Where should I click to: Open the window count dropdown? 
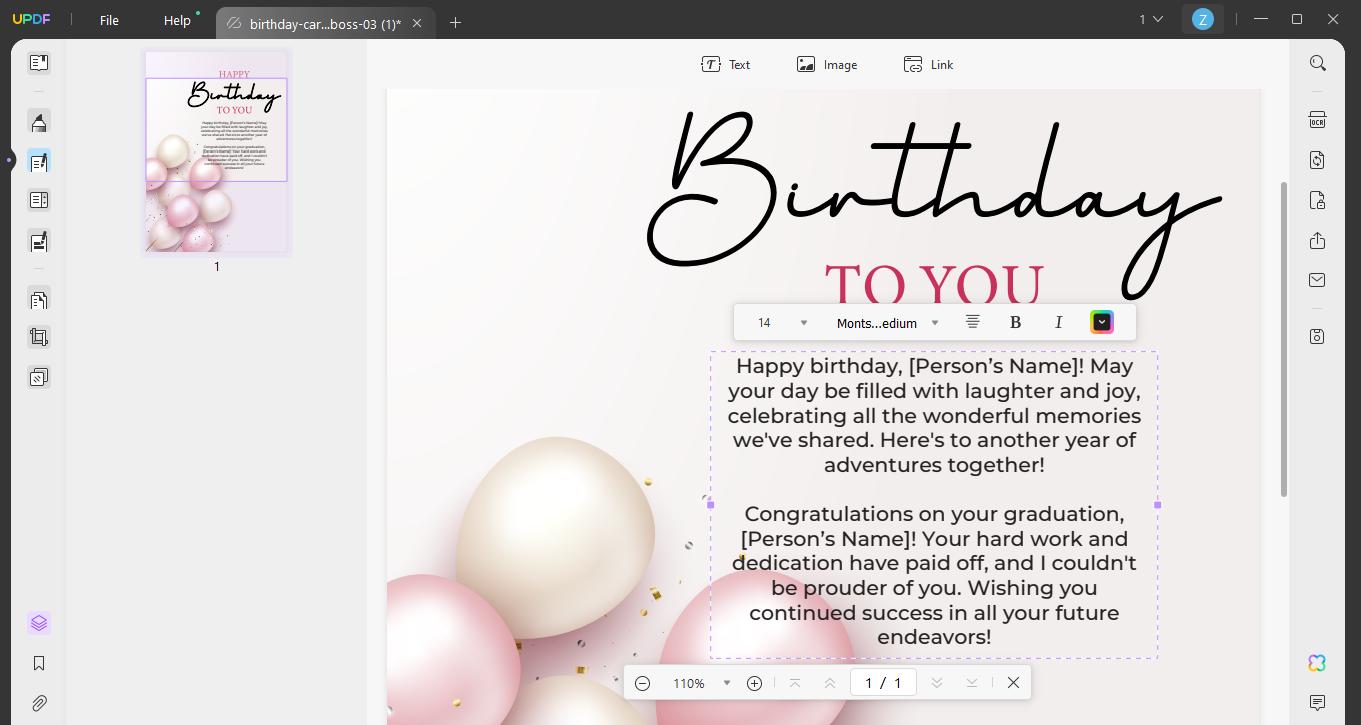pyautogui.click(x=1151, y=19)
